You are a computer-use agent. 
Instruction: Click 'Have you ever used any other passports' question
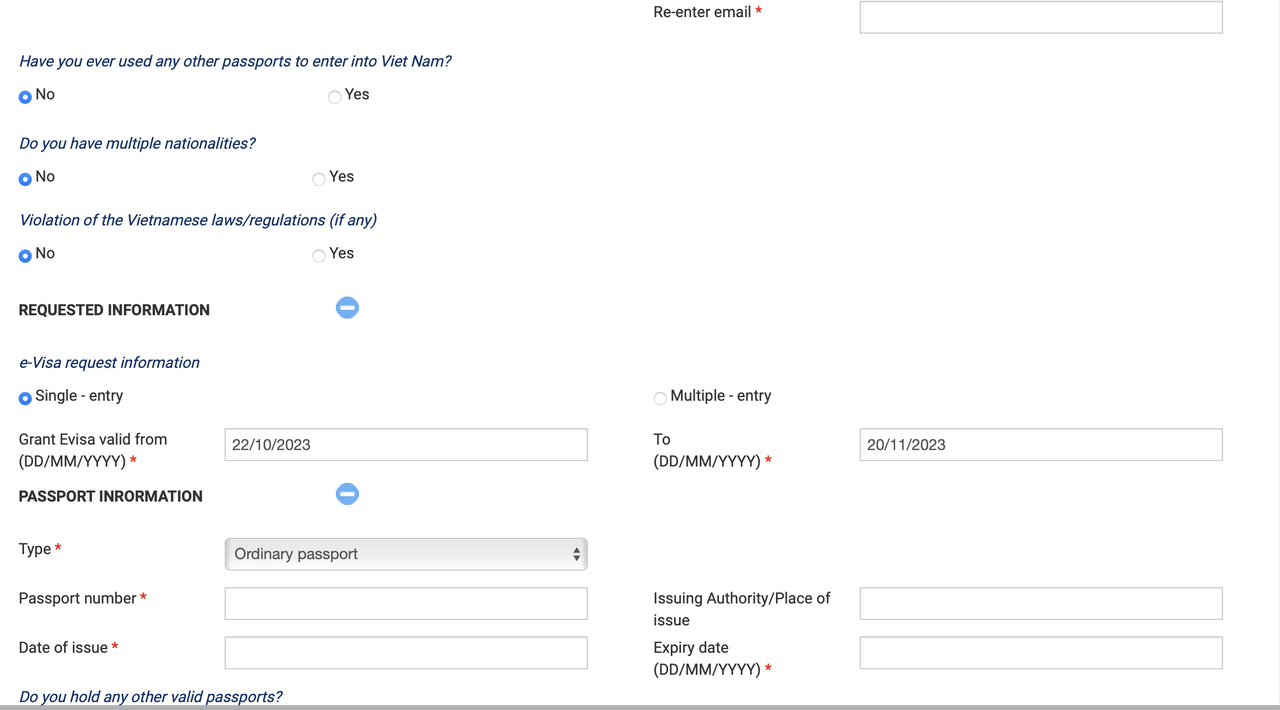[235, 61]
